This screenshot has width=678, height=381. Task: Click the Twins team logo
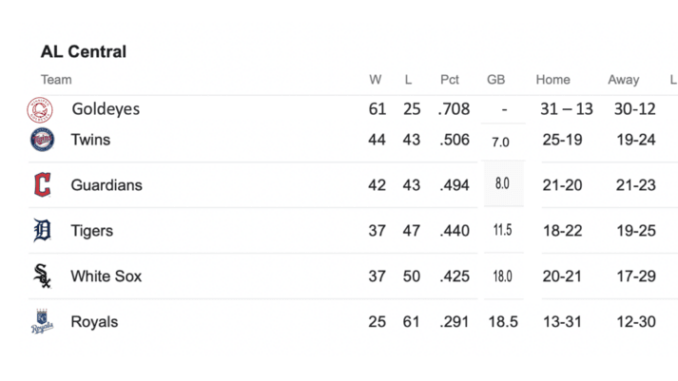(x=42, y=140)
